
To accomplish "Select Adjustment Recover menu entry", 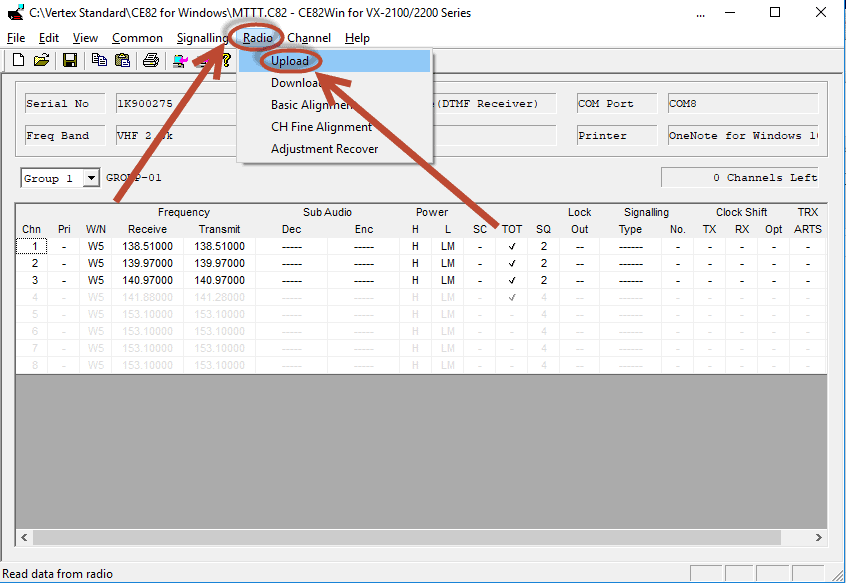I will pyautogui.click(x=324, y=149).
